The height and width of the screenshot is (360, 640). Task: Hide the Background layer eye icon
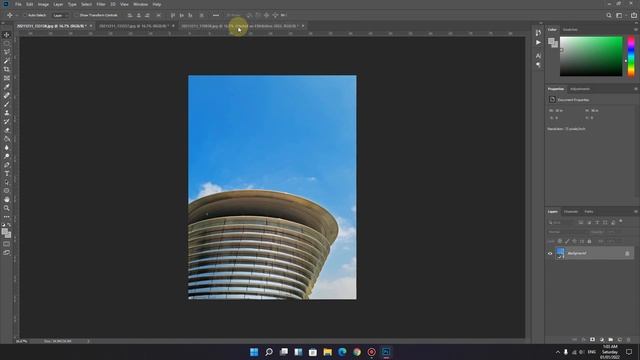tap(550, 253)
